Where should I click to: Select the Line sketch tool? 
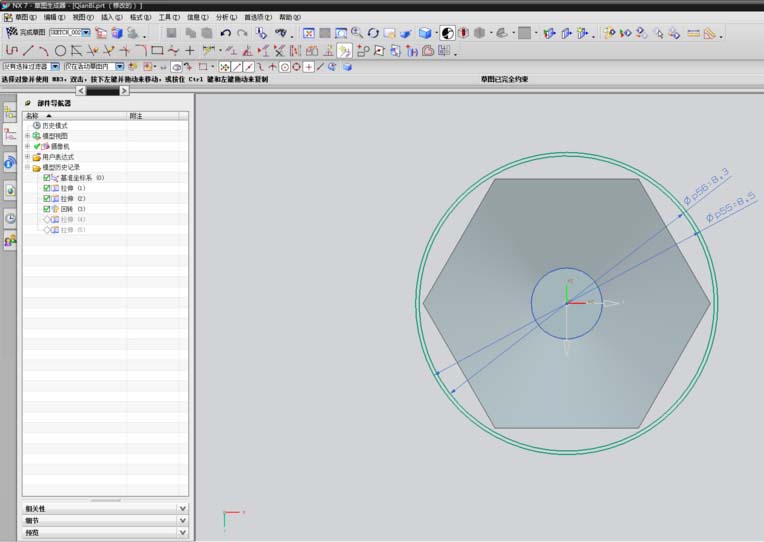(28, 50)
